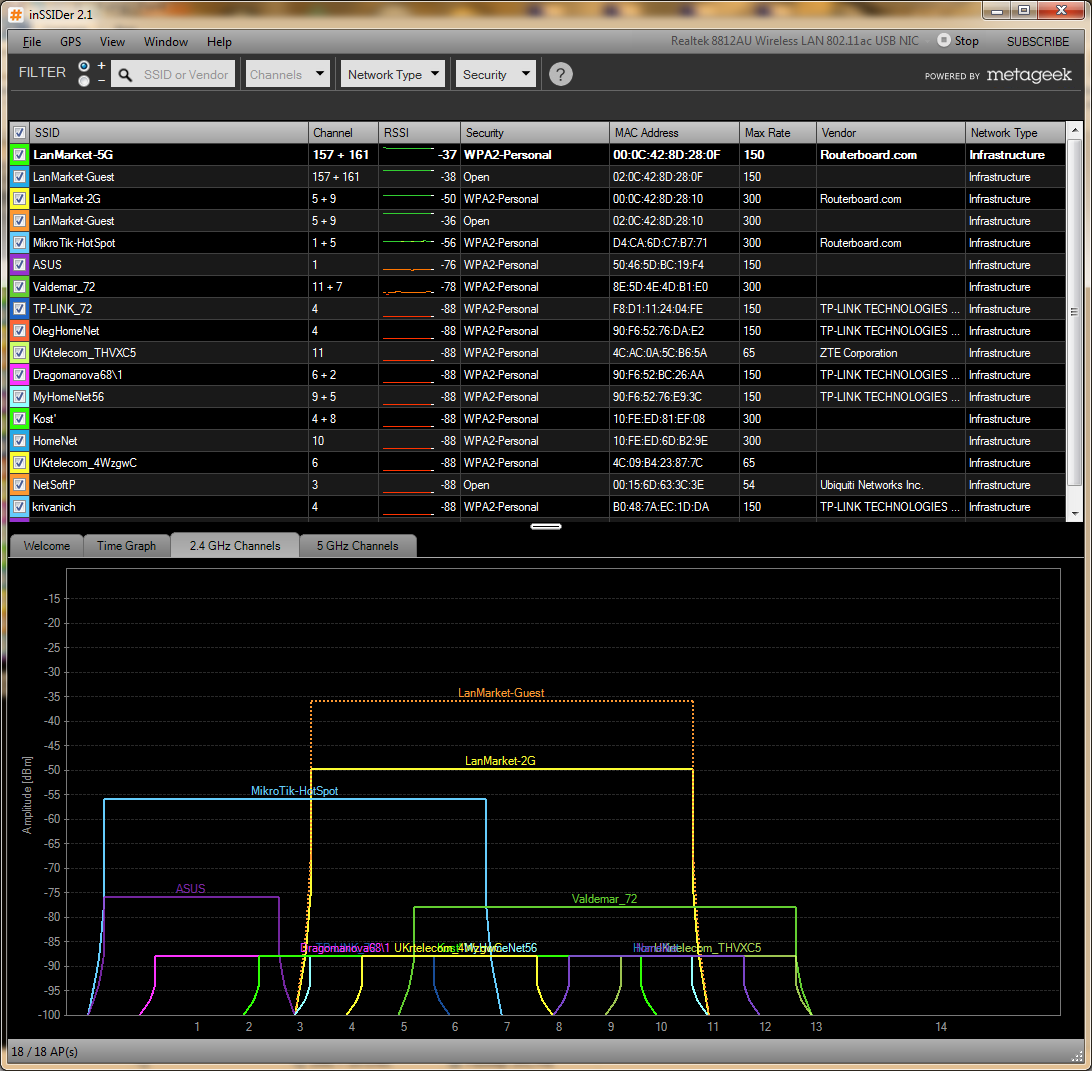Expand the Network Type dropdown
Screen dimensions: 1092x1071
(x=392, y=74)
